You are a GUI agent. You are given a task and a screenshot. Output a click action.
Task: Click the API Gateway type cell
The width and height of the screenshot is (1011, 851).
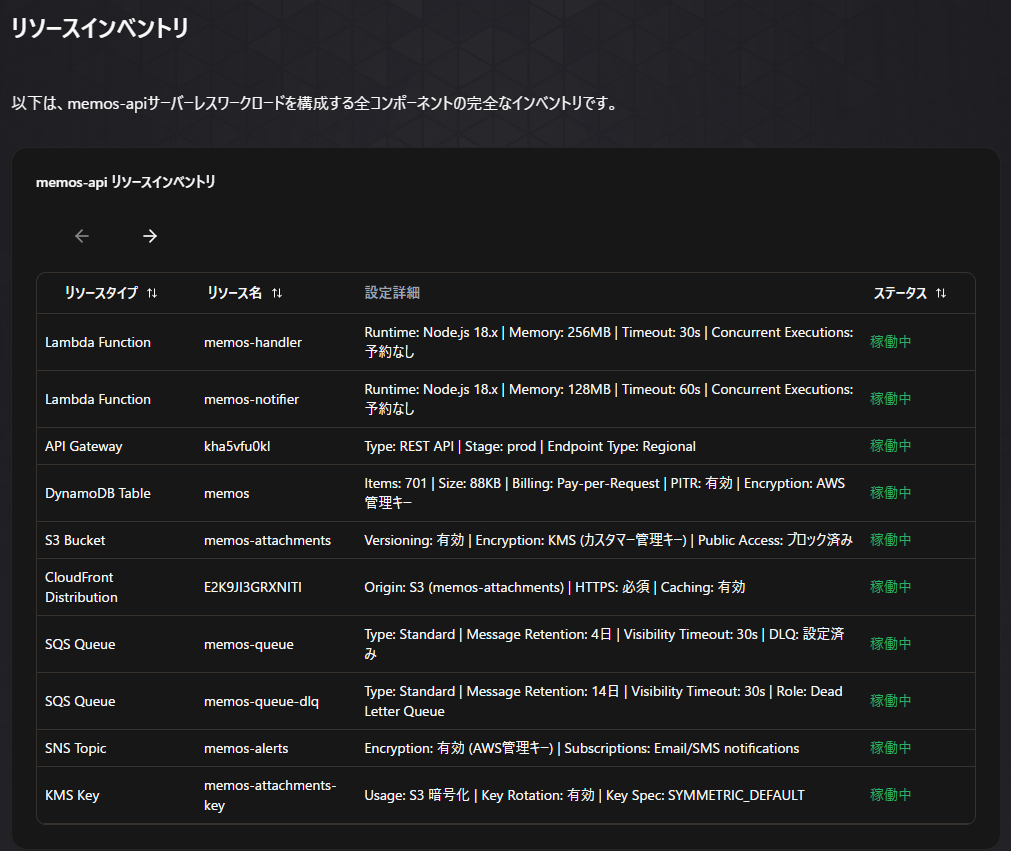(84, 446)
